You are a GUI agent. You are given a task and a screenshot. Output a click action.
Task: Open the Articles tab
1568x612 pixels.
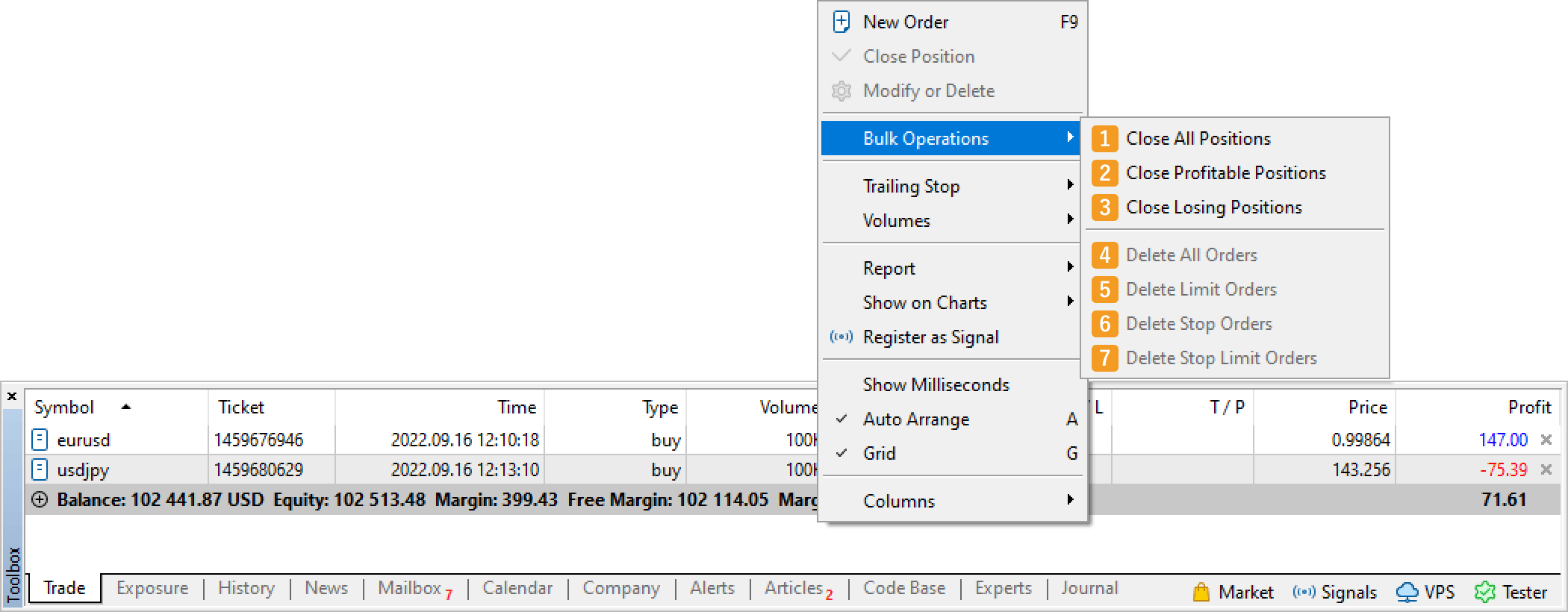click(x=798, y=588)
